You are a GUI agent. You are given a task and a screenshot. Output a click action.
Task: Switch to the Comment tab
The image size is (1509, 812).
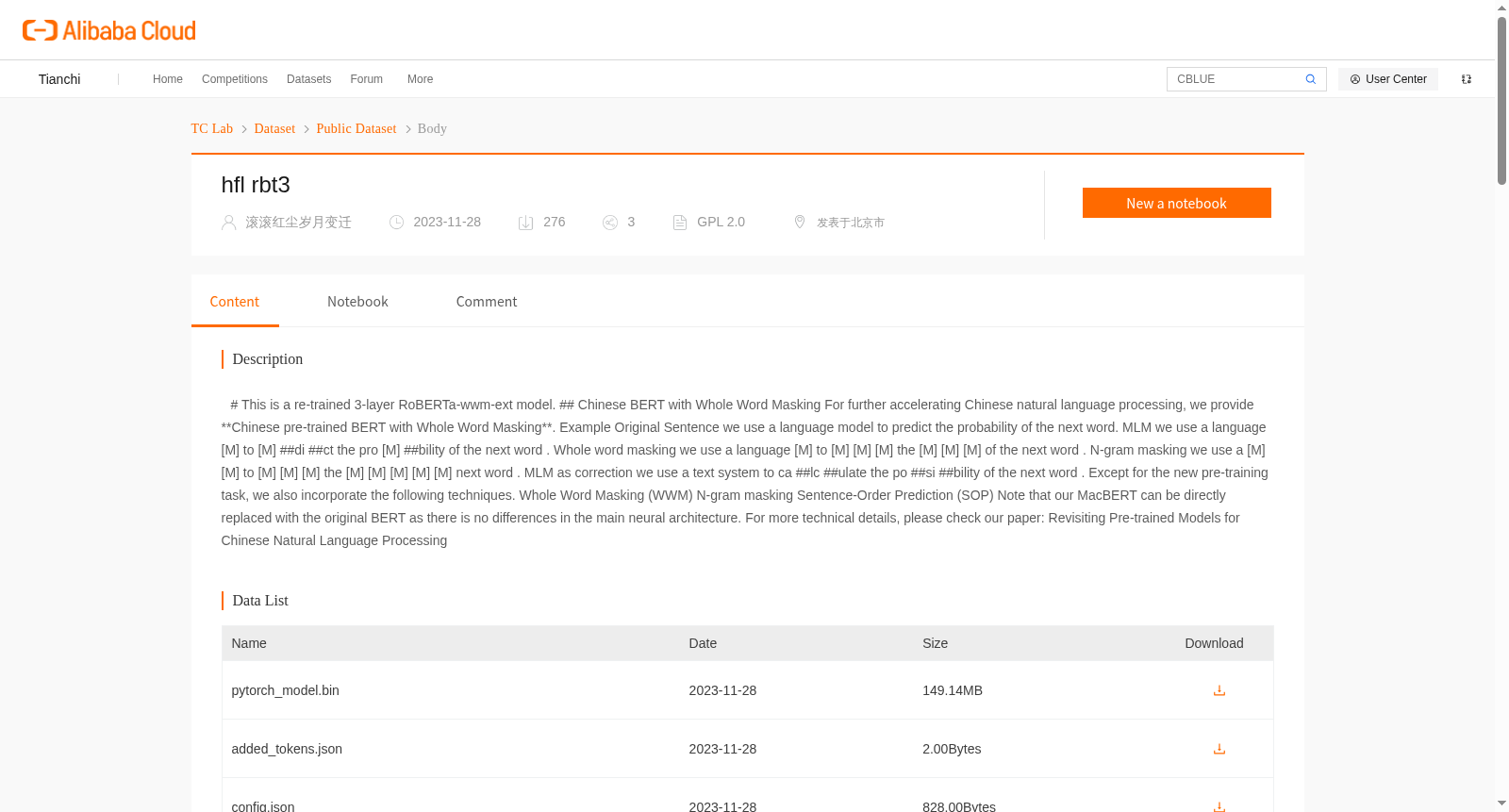point(487,302)
